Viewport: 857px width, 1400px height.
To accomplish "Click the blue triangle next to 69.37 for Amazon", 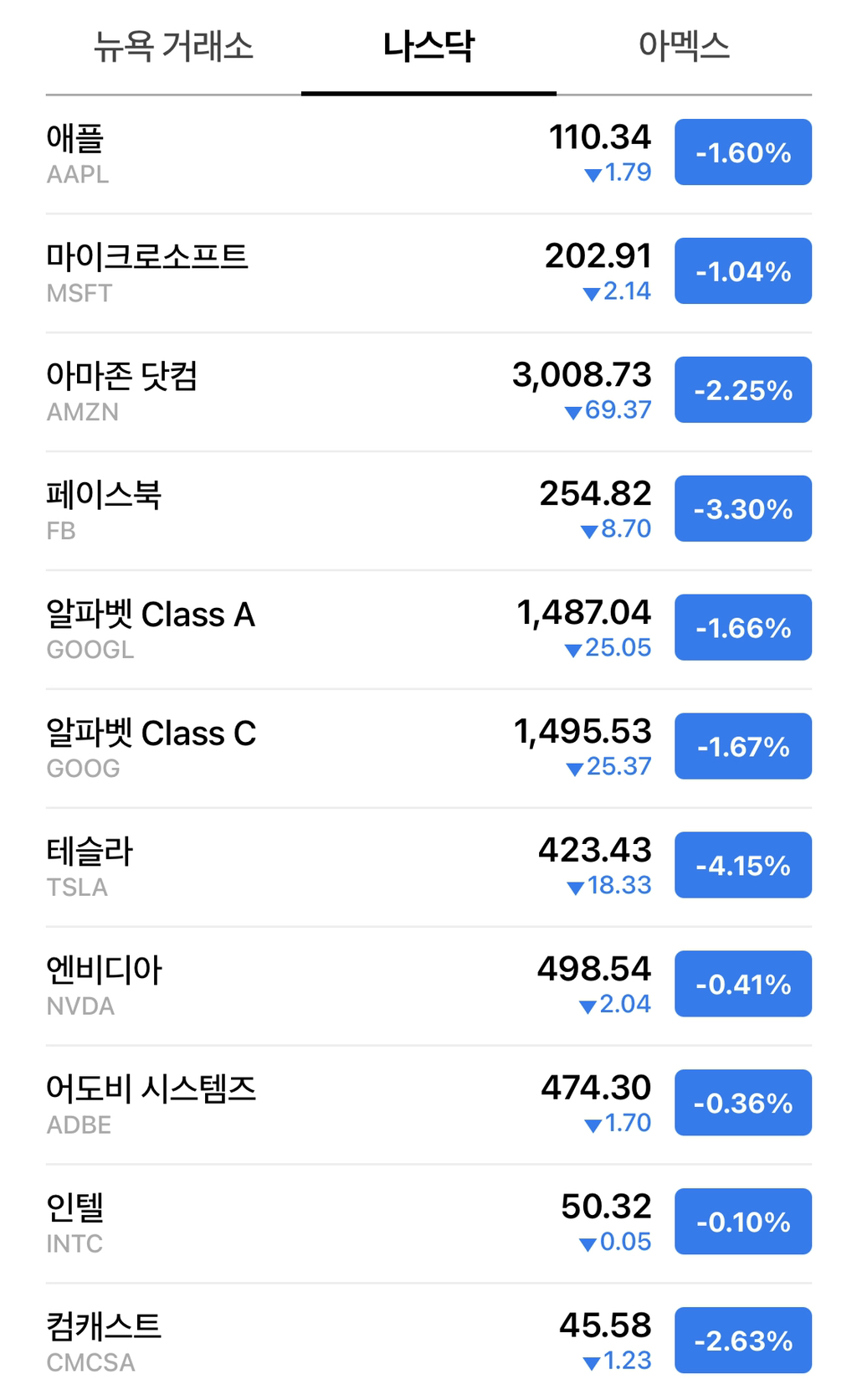I will point(572,410).
